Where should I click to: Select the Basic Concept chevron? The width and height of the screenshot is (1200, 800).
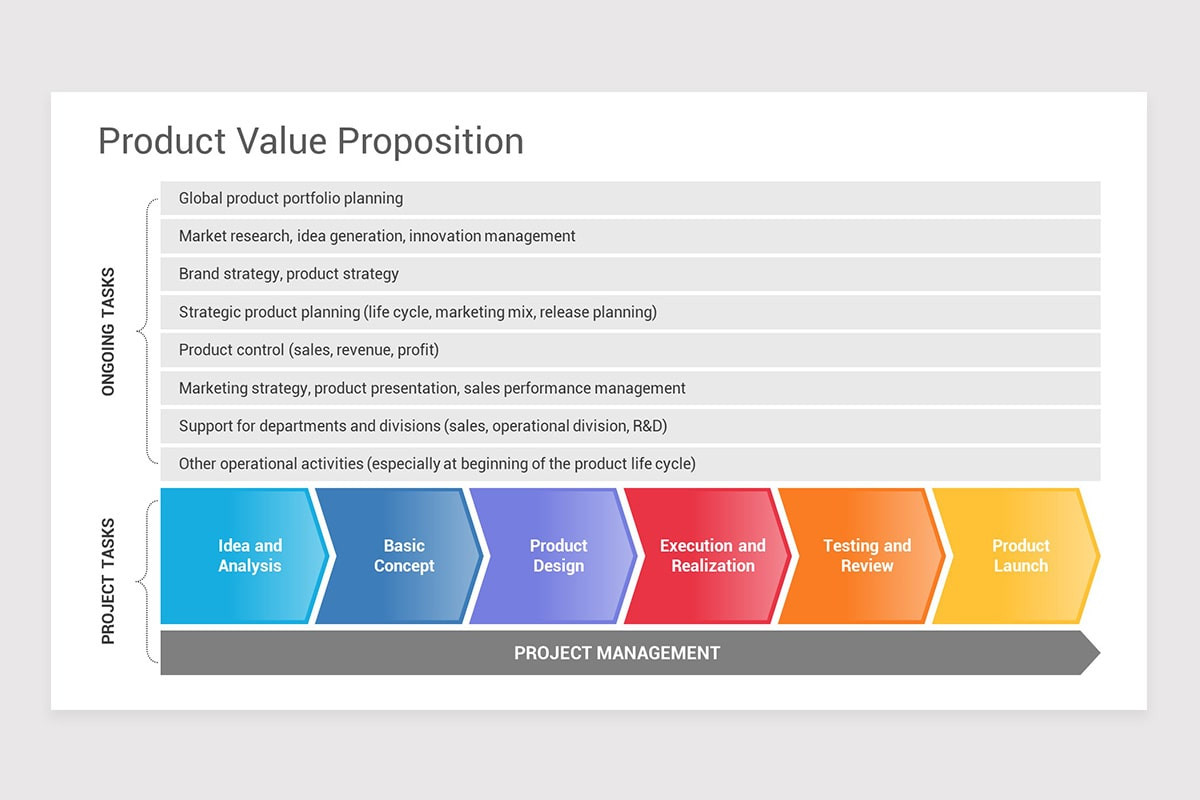398,556
